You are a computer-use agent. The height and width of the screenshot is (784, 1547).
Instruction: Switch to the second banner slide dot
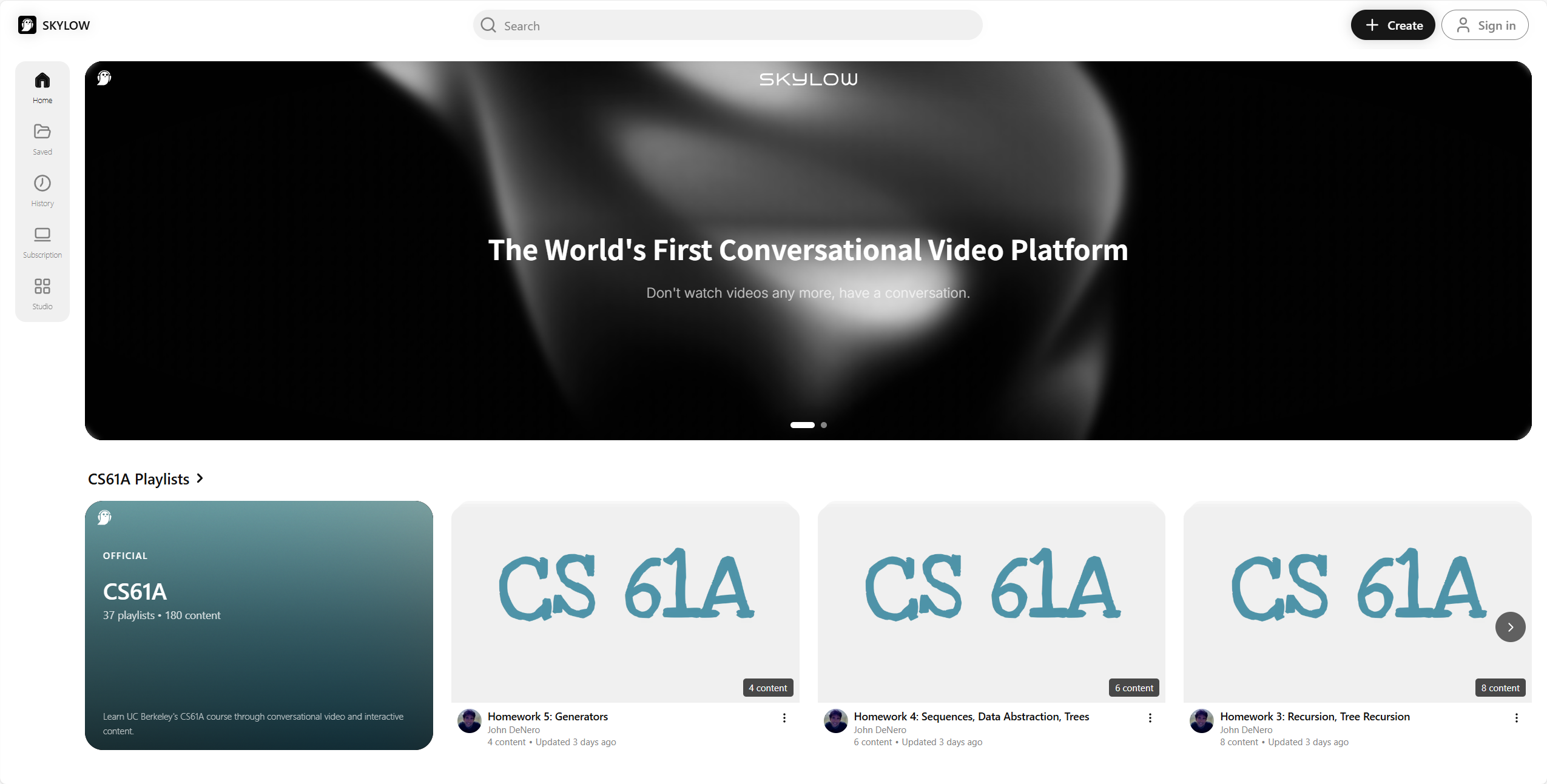[x=824, y=425]
